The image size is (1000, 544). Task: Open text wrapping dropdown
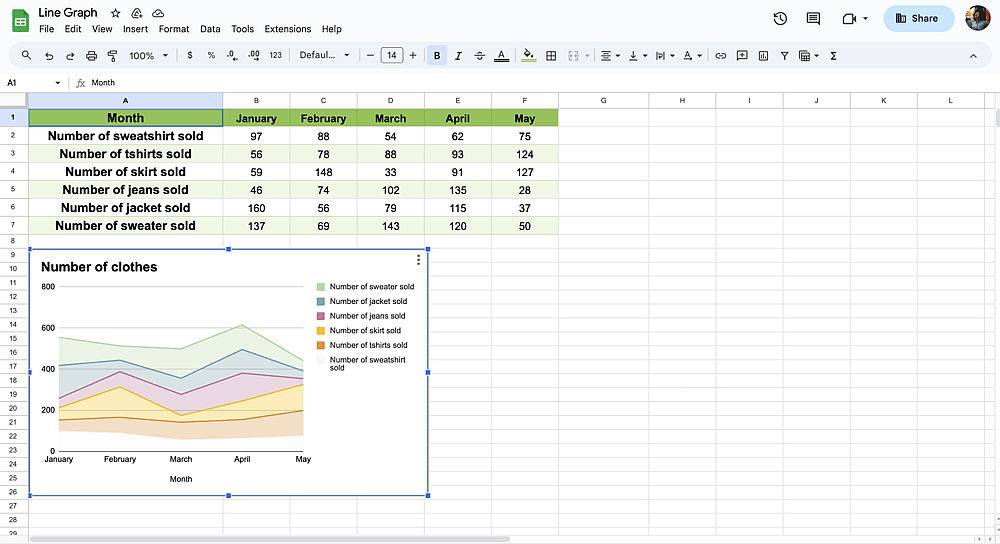[665, 56]
